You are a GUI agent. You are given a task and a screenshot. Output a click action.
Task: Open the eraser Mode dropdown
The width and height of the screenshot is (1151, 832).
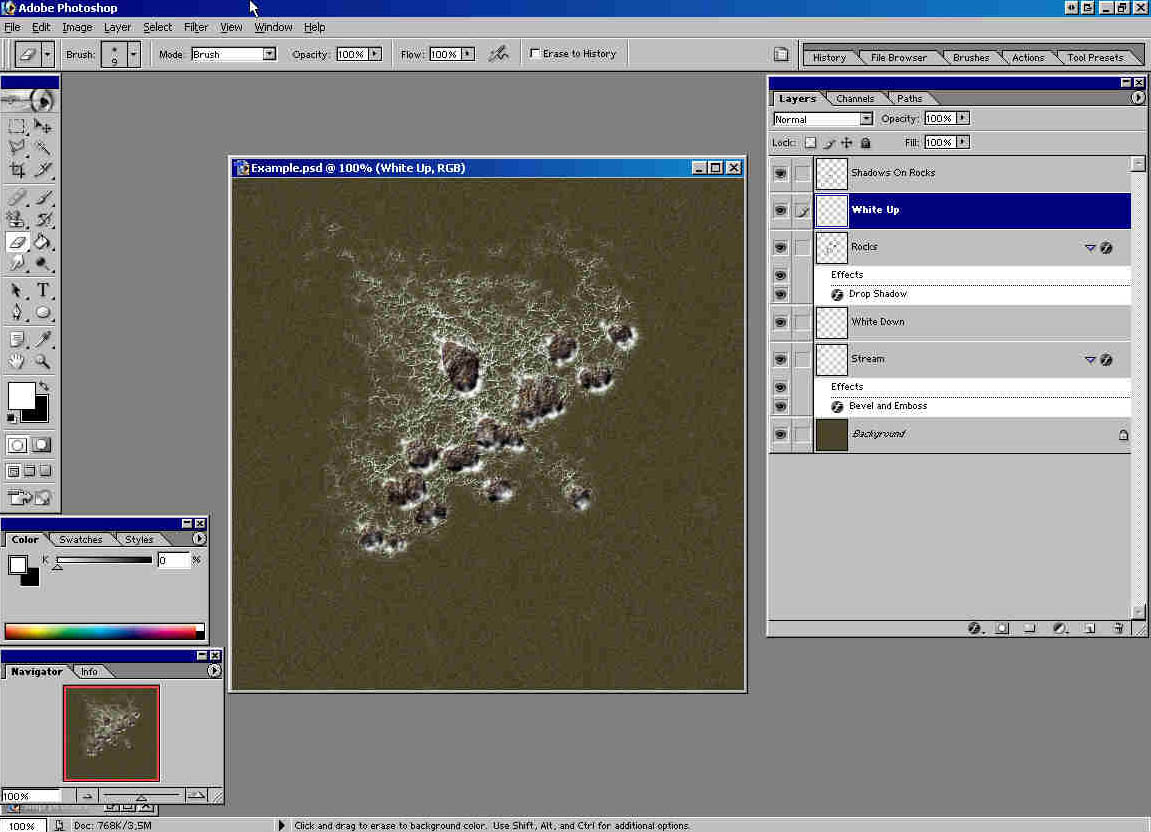(269, 54)
